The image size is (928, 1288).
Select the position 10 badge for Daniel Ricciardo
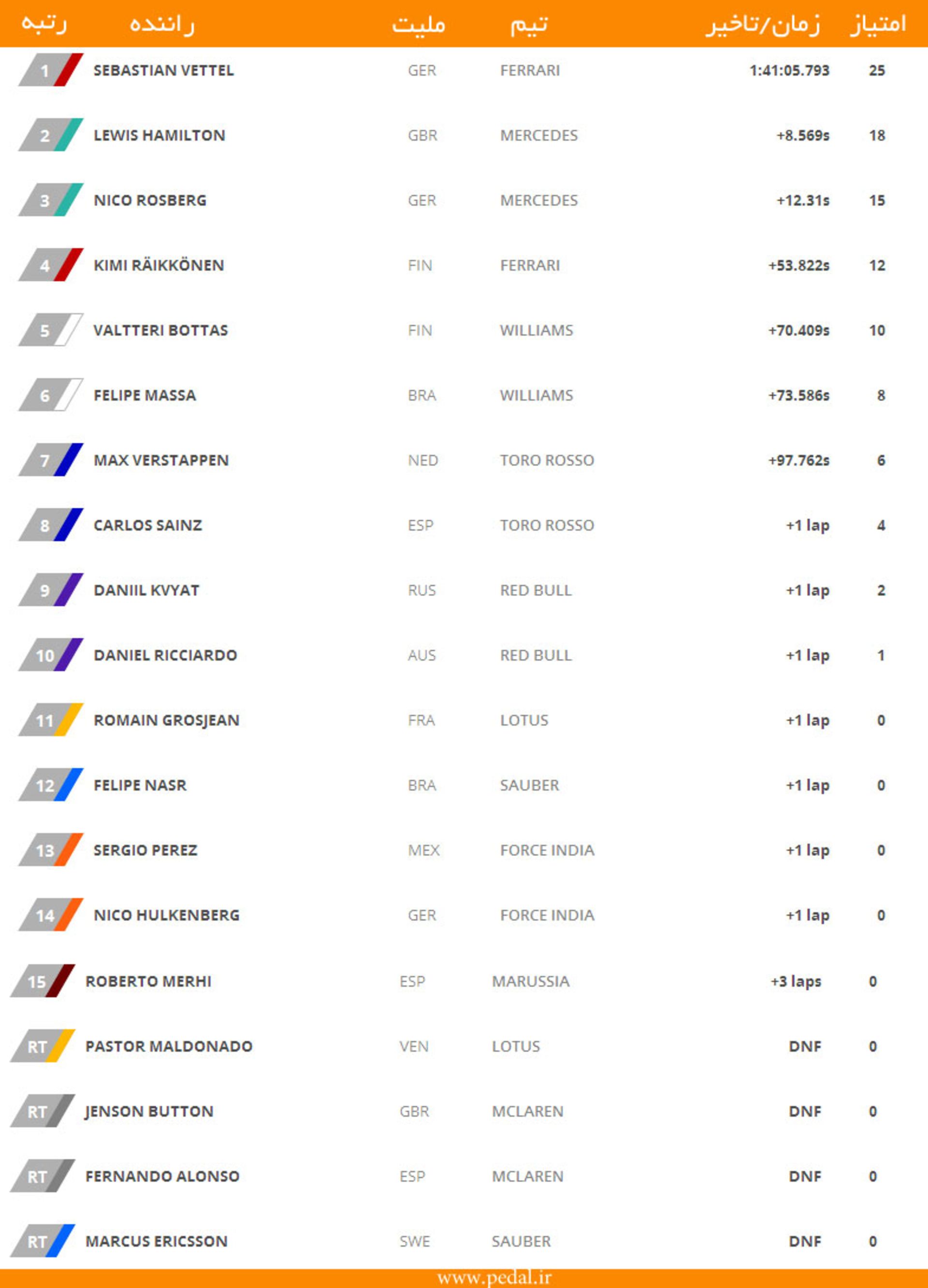51,655
